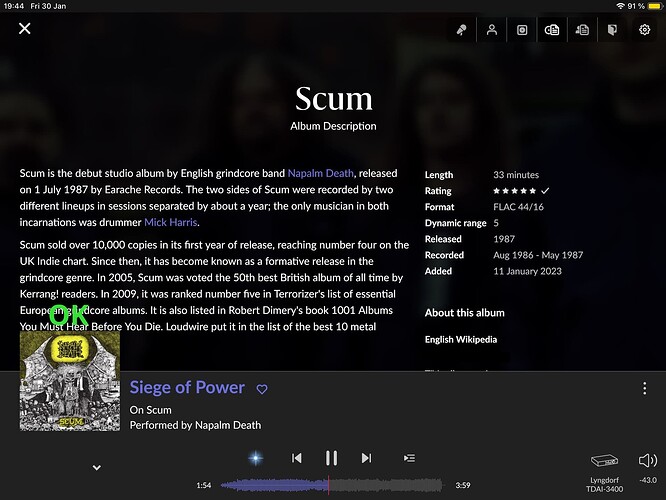
Task: Open 'Performed by Napalm Death' artist
Action: pyautogui.click(x=195, y=425)
